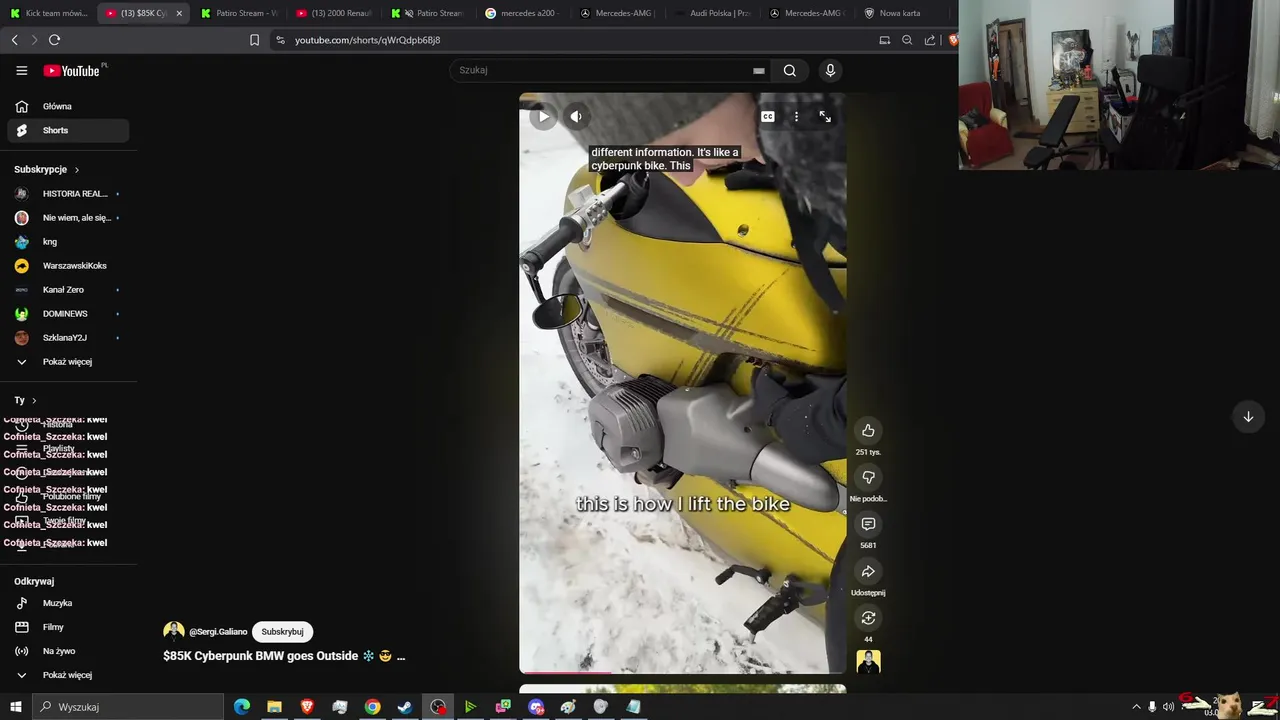Expand subscriptions with Pokaż więcej
Image resolution: width=1280 pixels, height=720 pixels.
(x=68, y=362)
